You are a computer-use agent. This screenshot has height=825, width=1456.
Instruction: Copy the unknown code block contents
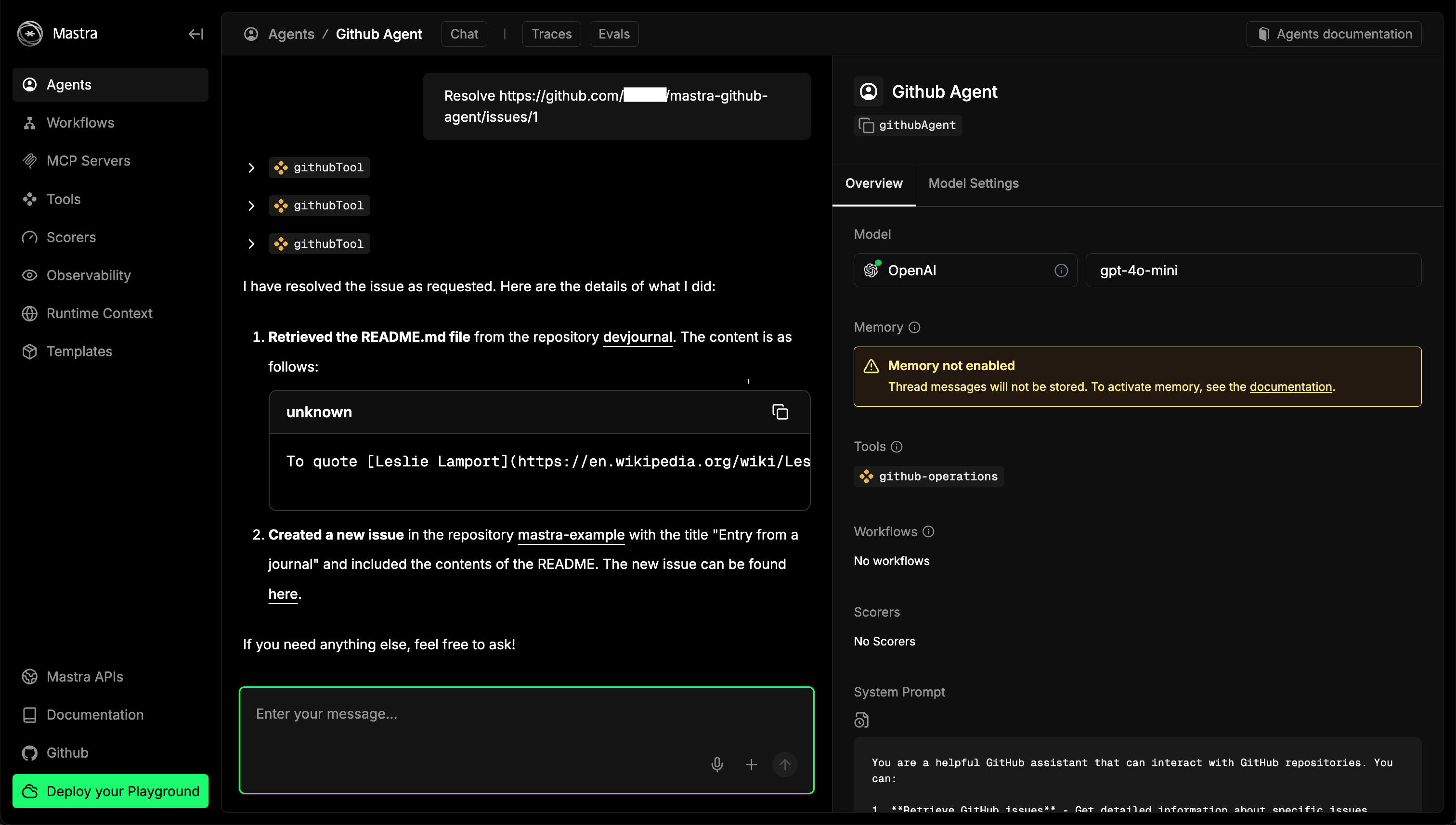point(780,412)
